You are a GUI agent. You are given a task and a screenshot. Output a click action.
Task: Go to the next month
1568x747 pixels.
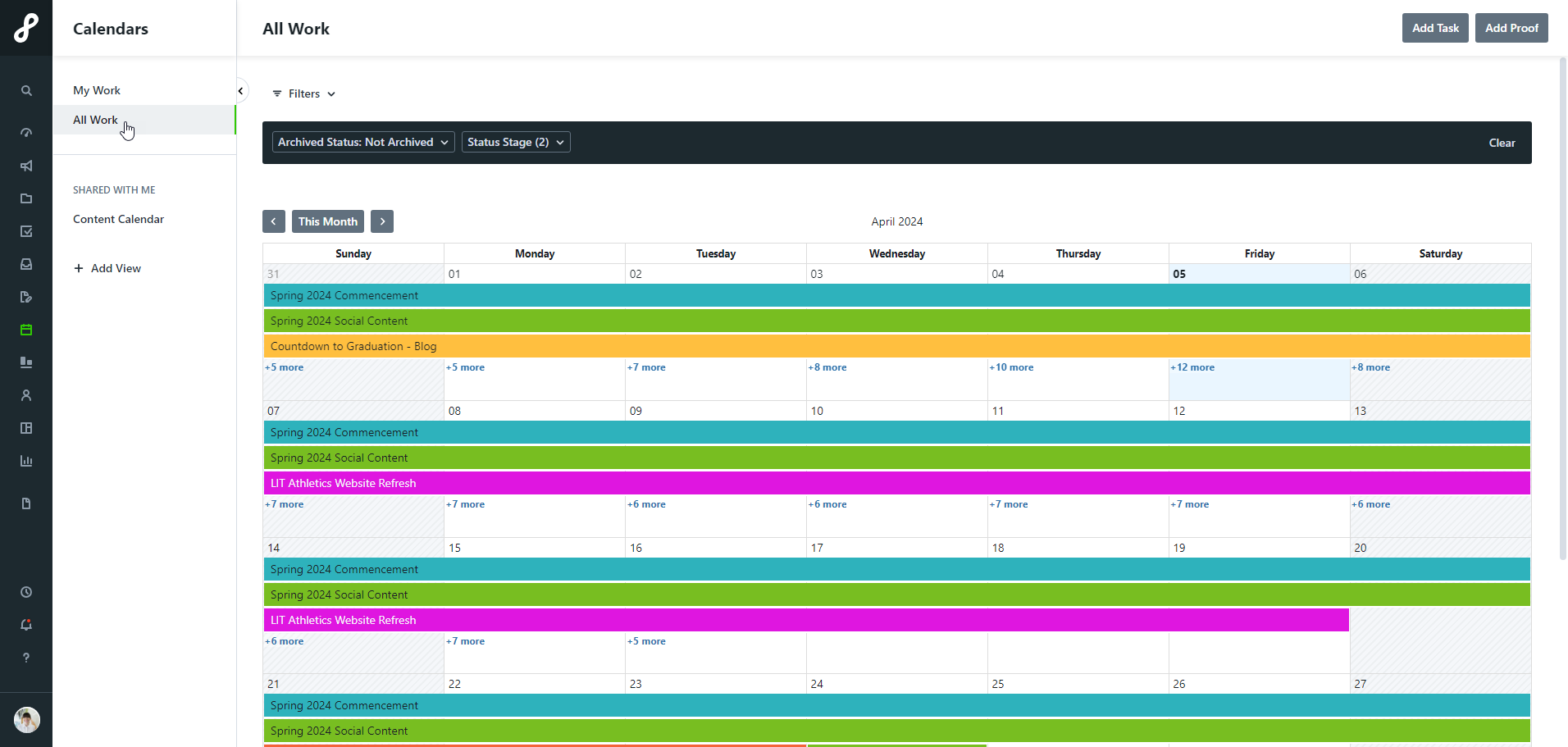382,221
